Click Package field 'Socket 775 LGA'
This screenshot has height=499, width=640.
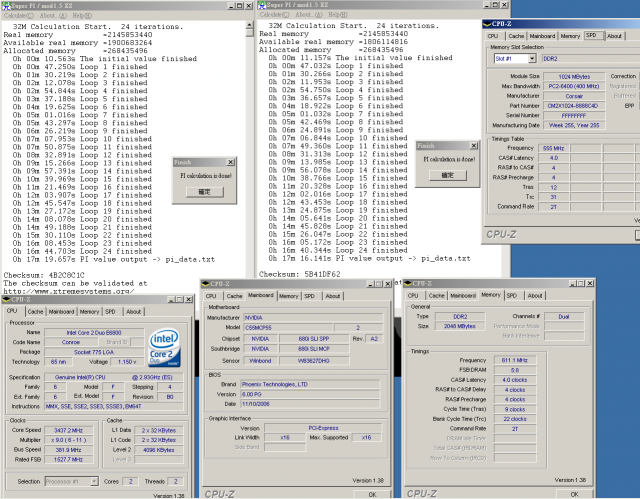94,352
